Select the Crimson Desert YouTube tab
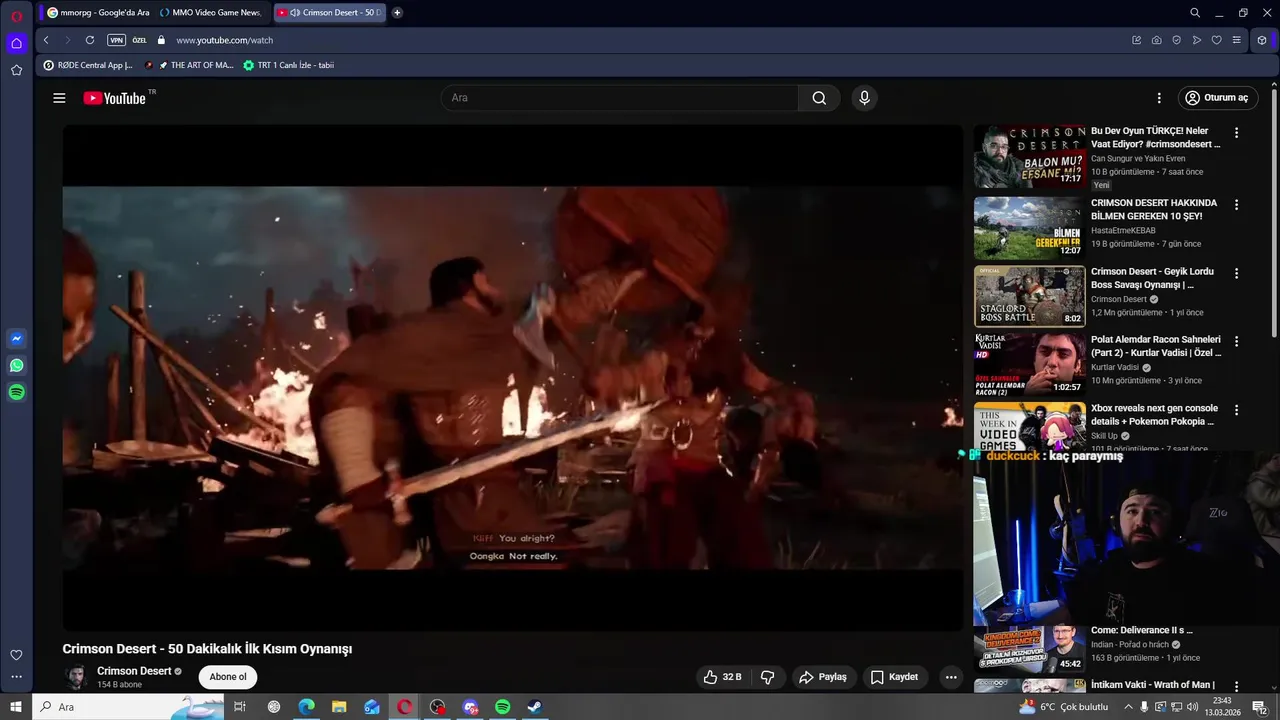The height and width of the screenshot is (720, 1280). point(330,12)
